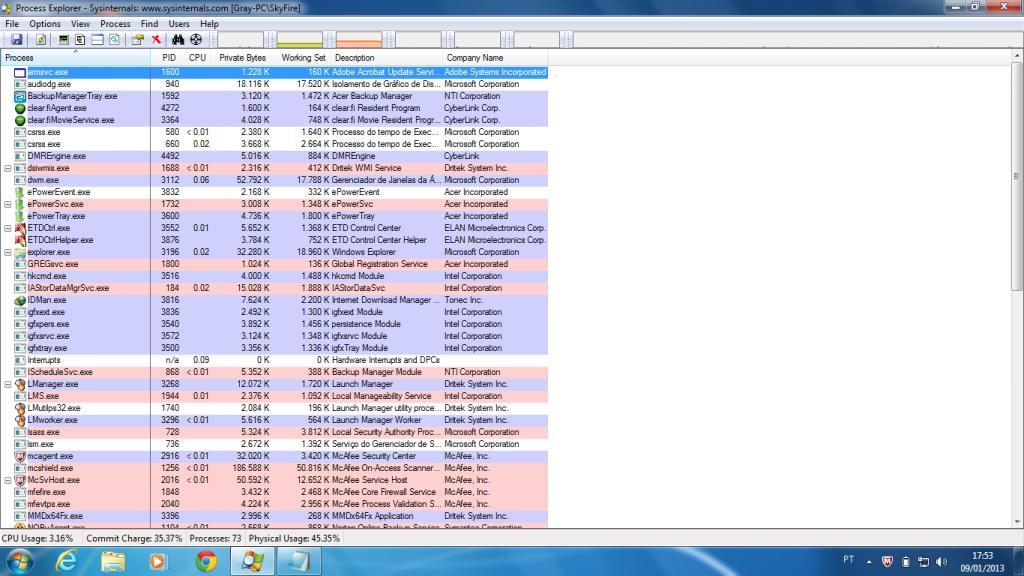This screenshot has width=1024, height=576.
Task: Click the green clear.fiAgent.exe icon
Action: tap(20, 108)
